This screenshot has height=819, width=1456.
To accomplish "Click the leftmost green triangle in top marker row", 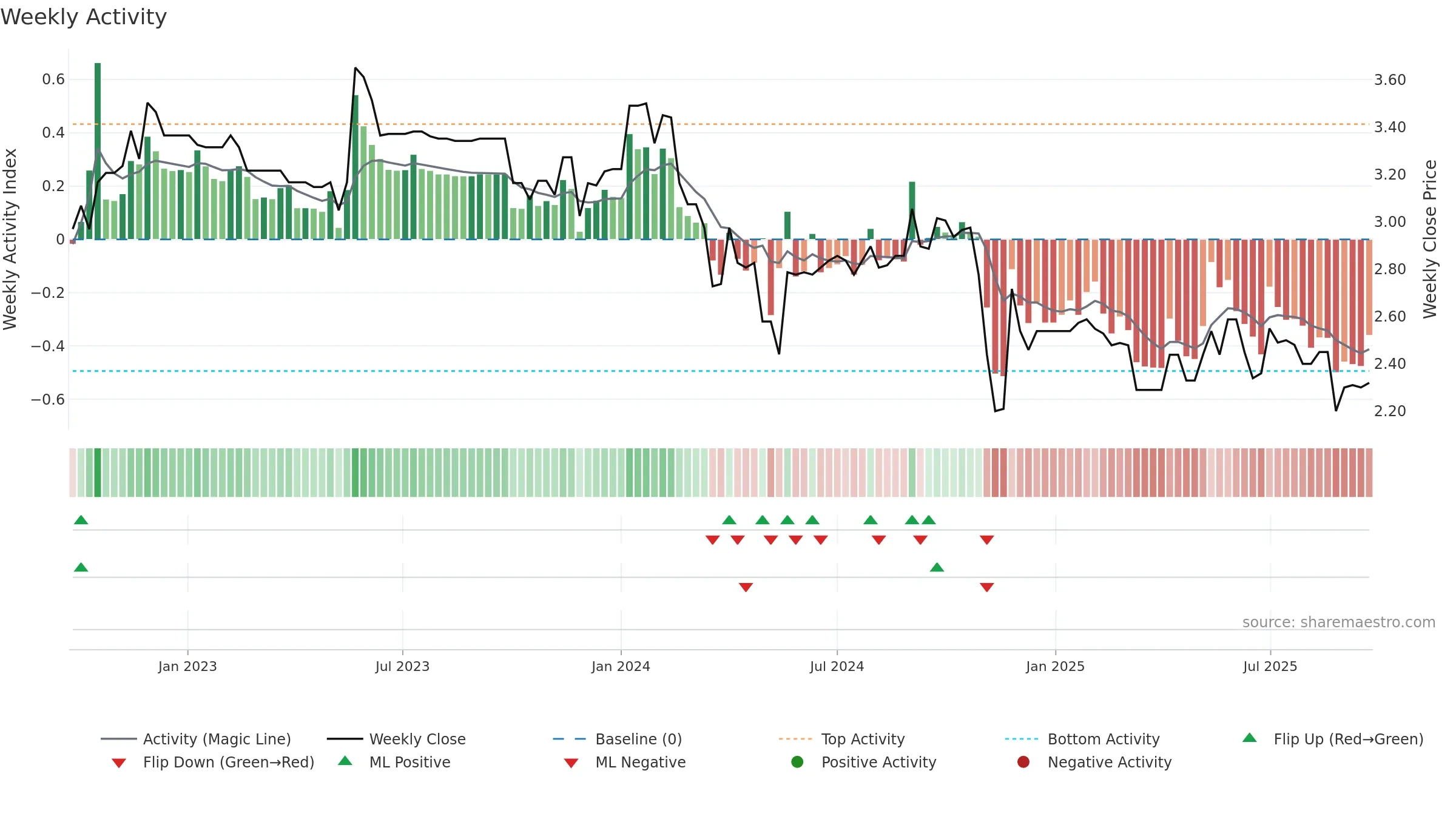I will coord(81,520).
